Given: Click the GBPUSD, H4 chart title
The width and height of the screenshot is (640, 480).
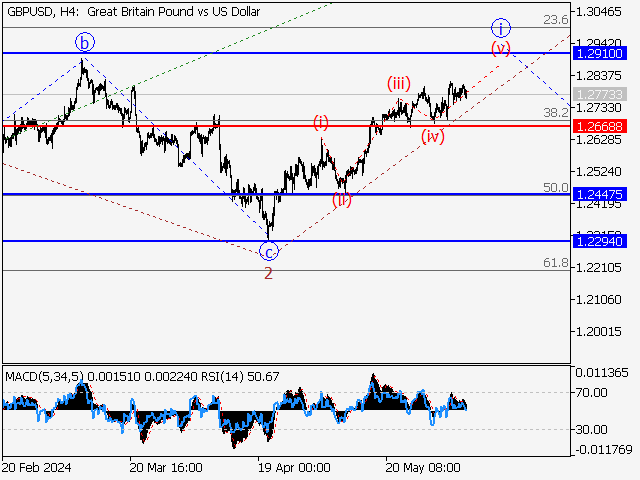Looking at the screenshot, I should (x=132, y=11).
